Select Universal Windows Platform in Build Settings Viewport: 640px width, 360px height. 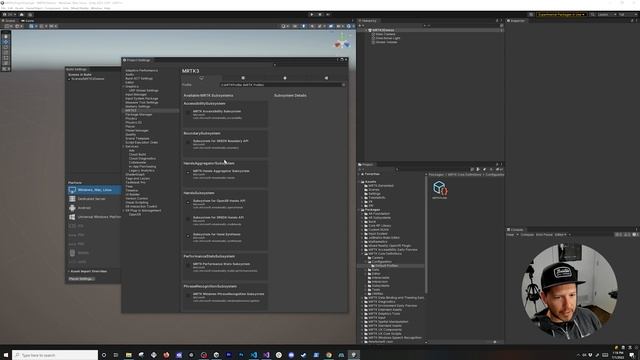coord(94,217)
